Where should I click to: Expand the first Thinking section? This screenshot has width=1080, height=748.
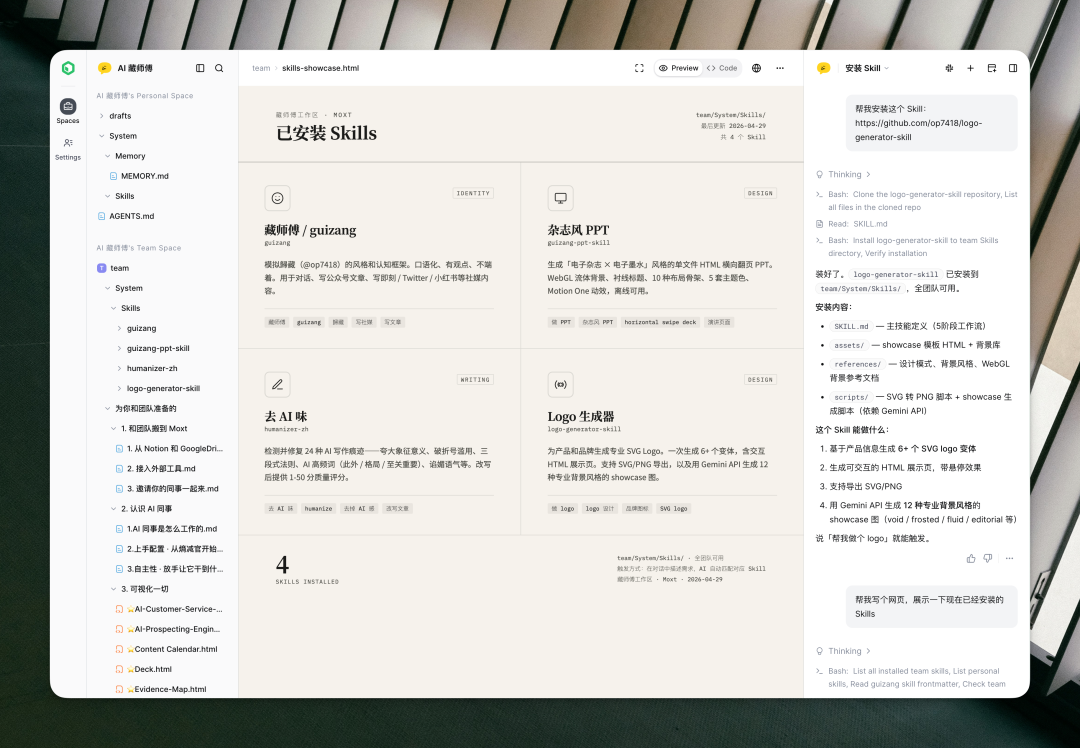pos(845,174)
